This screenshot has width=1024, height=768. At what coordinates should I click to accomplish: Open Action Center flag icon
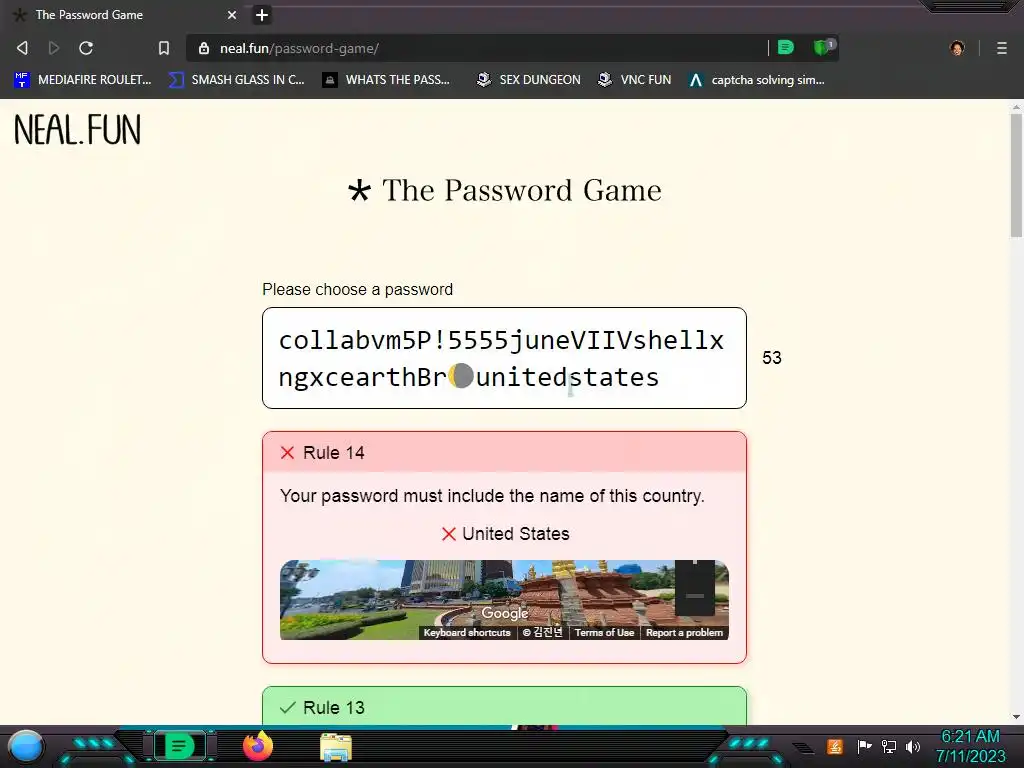pyautogui.click(x=864, y=746)
